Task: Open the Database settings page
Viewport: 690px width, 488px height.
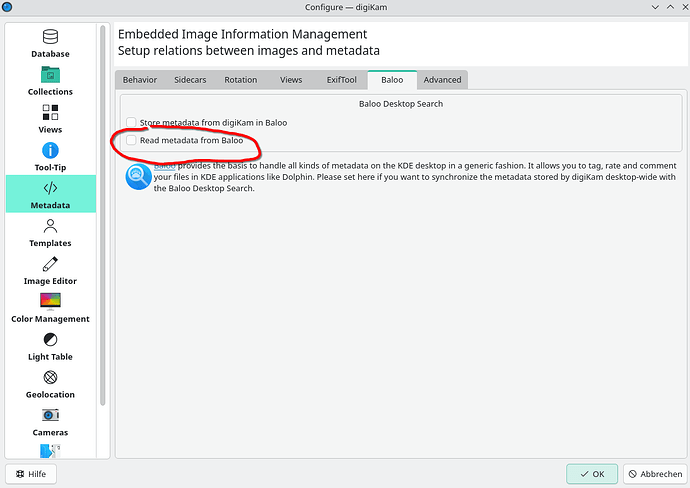Action: tap(50, 43)
